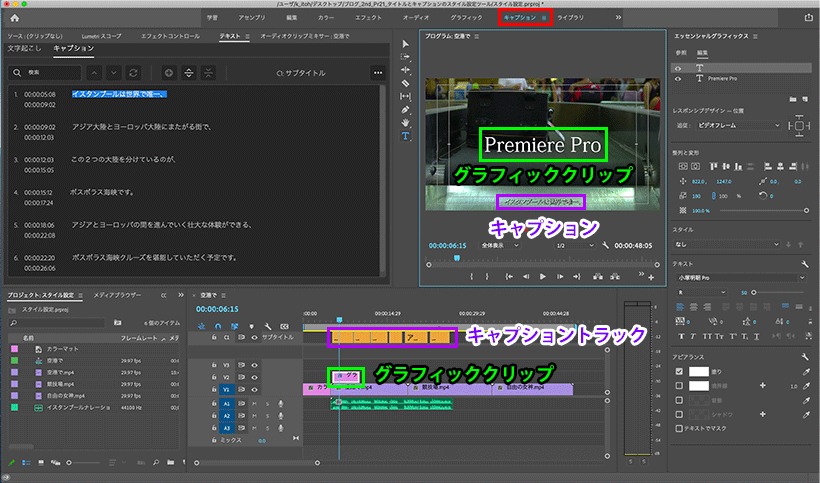
Task: Click white fill color swatch
Action: [699, 372]
